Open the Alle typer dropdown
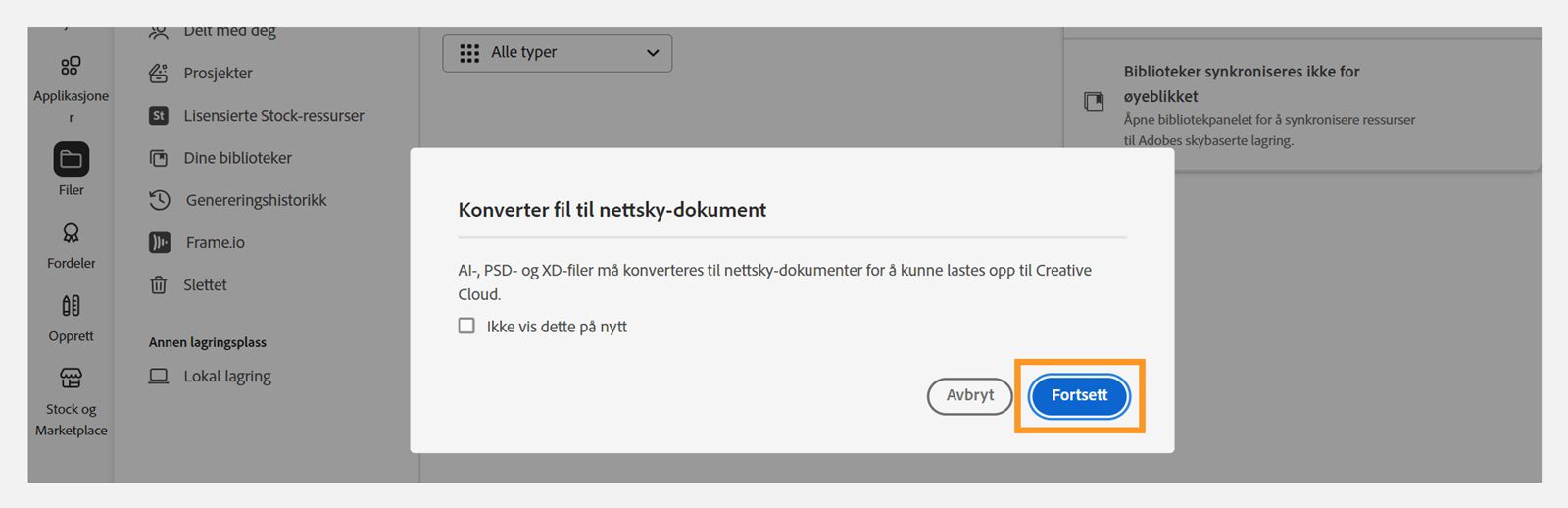This screenshot has height=508, width=1568. [557, 53]
